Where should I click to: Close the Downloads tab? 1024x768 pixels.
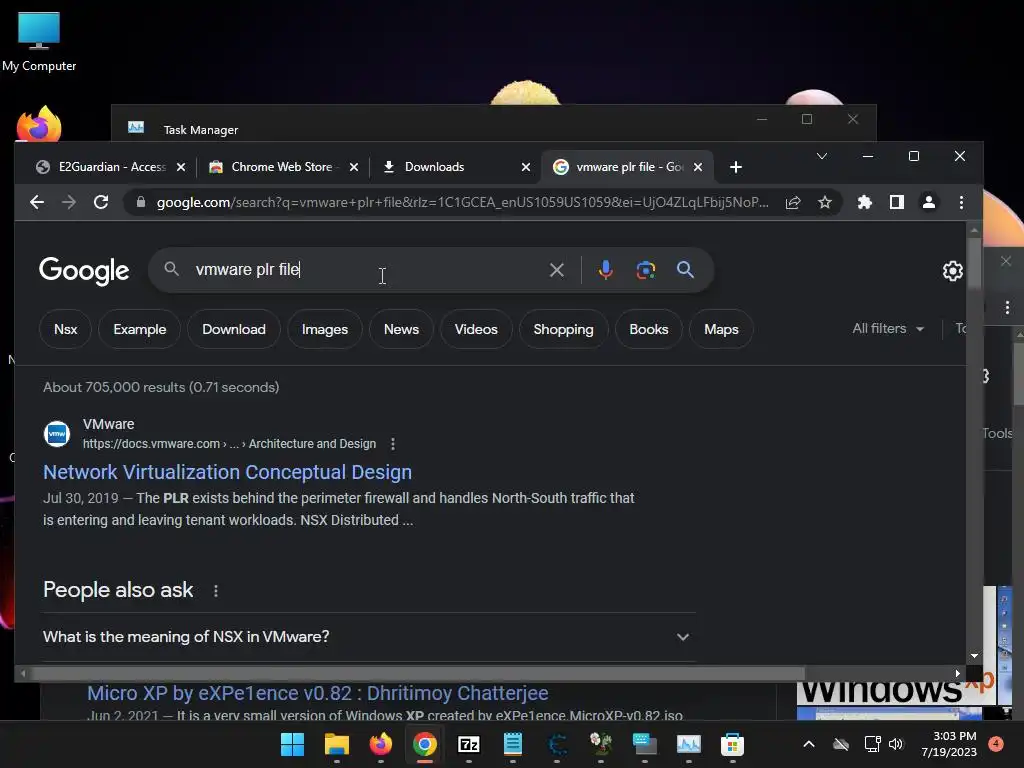pos(526,167)
